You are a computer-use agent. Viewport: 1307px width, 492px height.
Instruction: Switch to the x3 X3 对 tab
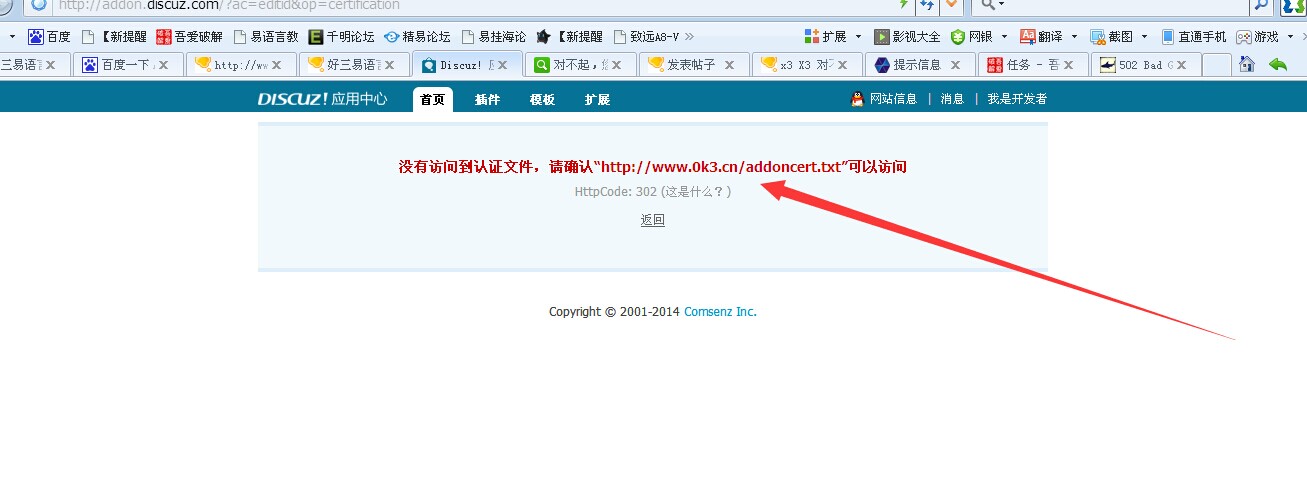coord(806,65)
